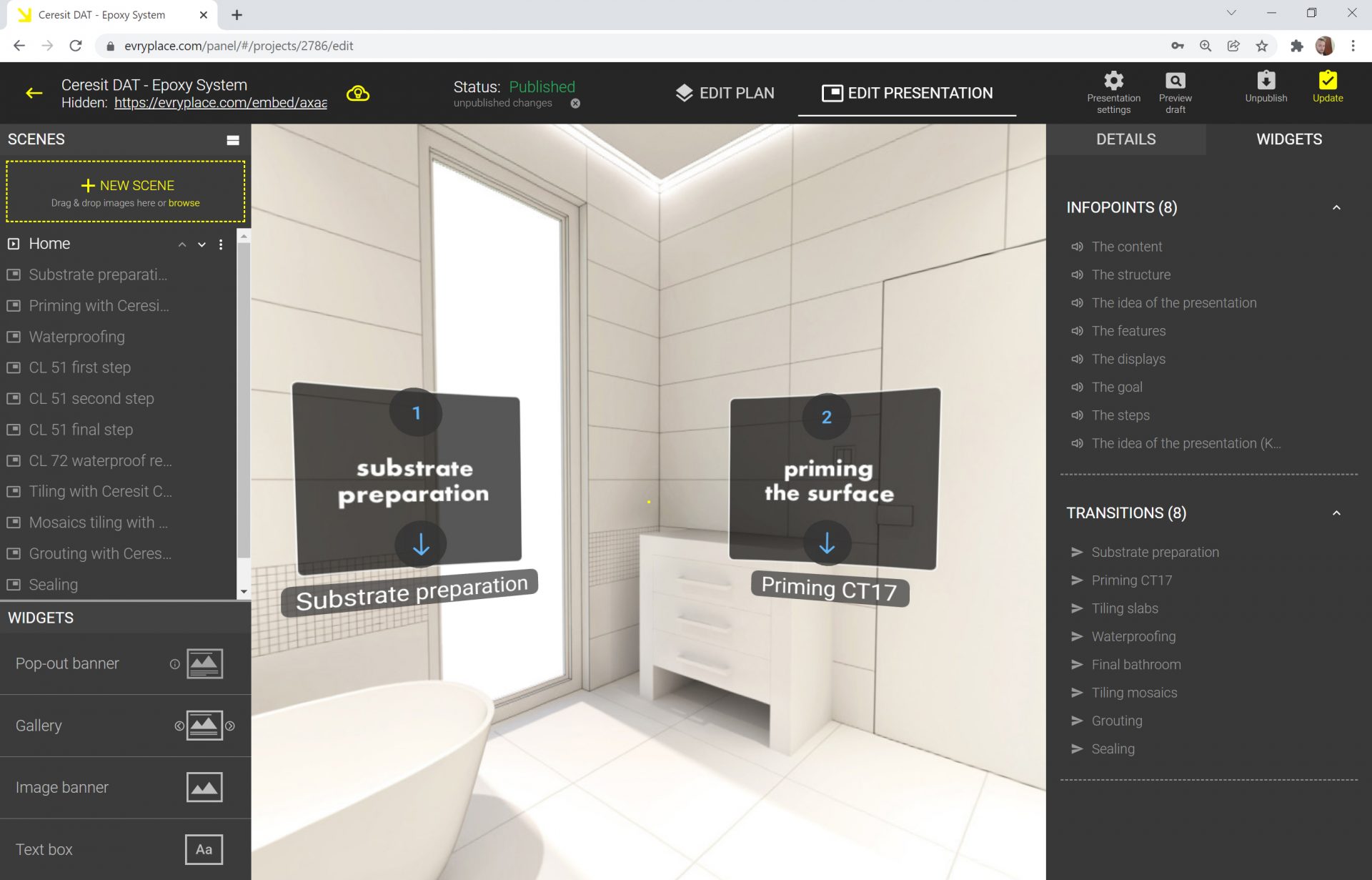Screen dimensions: 1372x880
Task: Open the Details tab
Action: [1125, 139]
